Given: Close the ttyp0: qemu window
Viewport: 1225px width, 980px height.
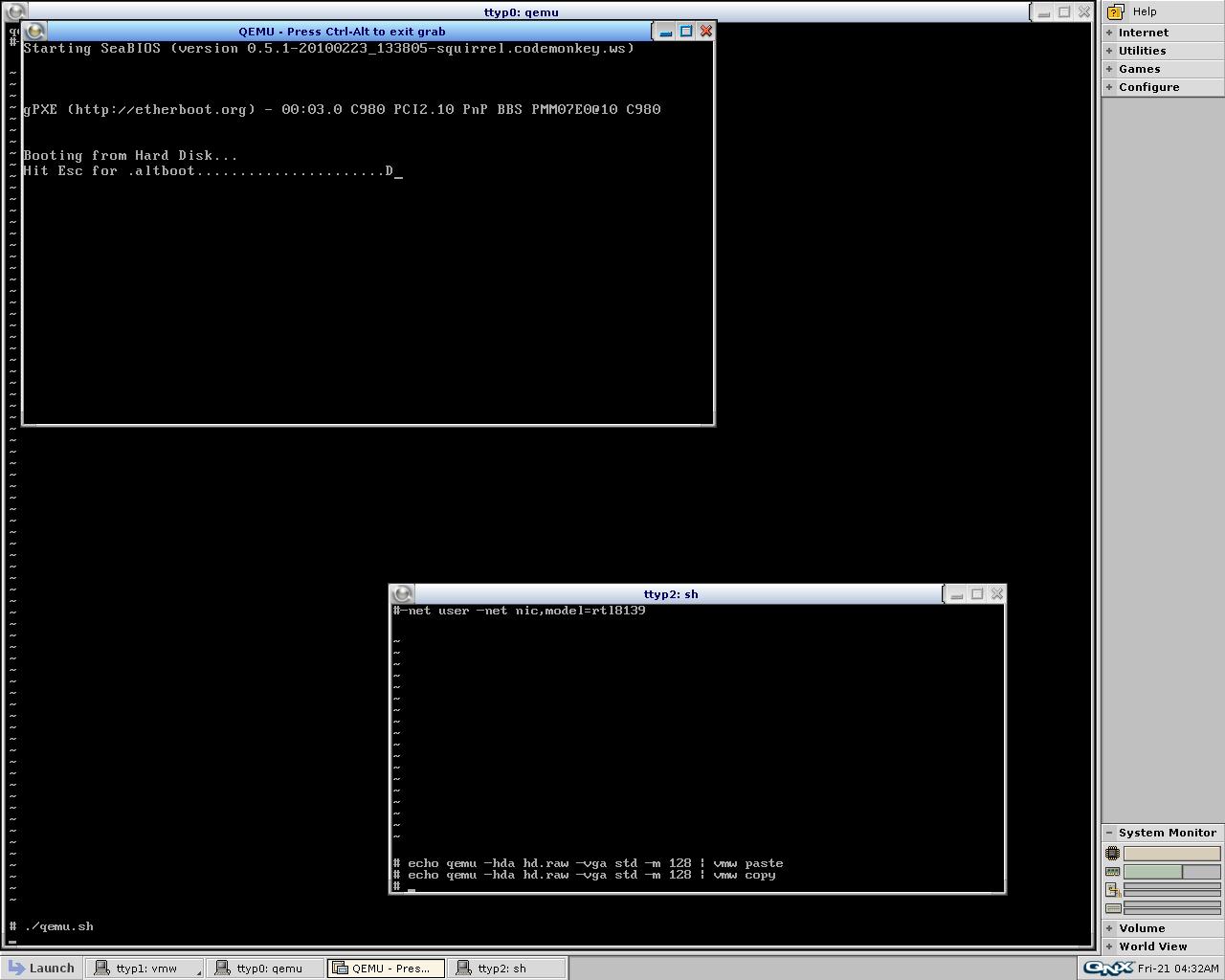Looking at the screenshot, I should click(x=1084, y=12).
